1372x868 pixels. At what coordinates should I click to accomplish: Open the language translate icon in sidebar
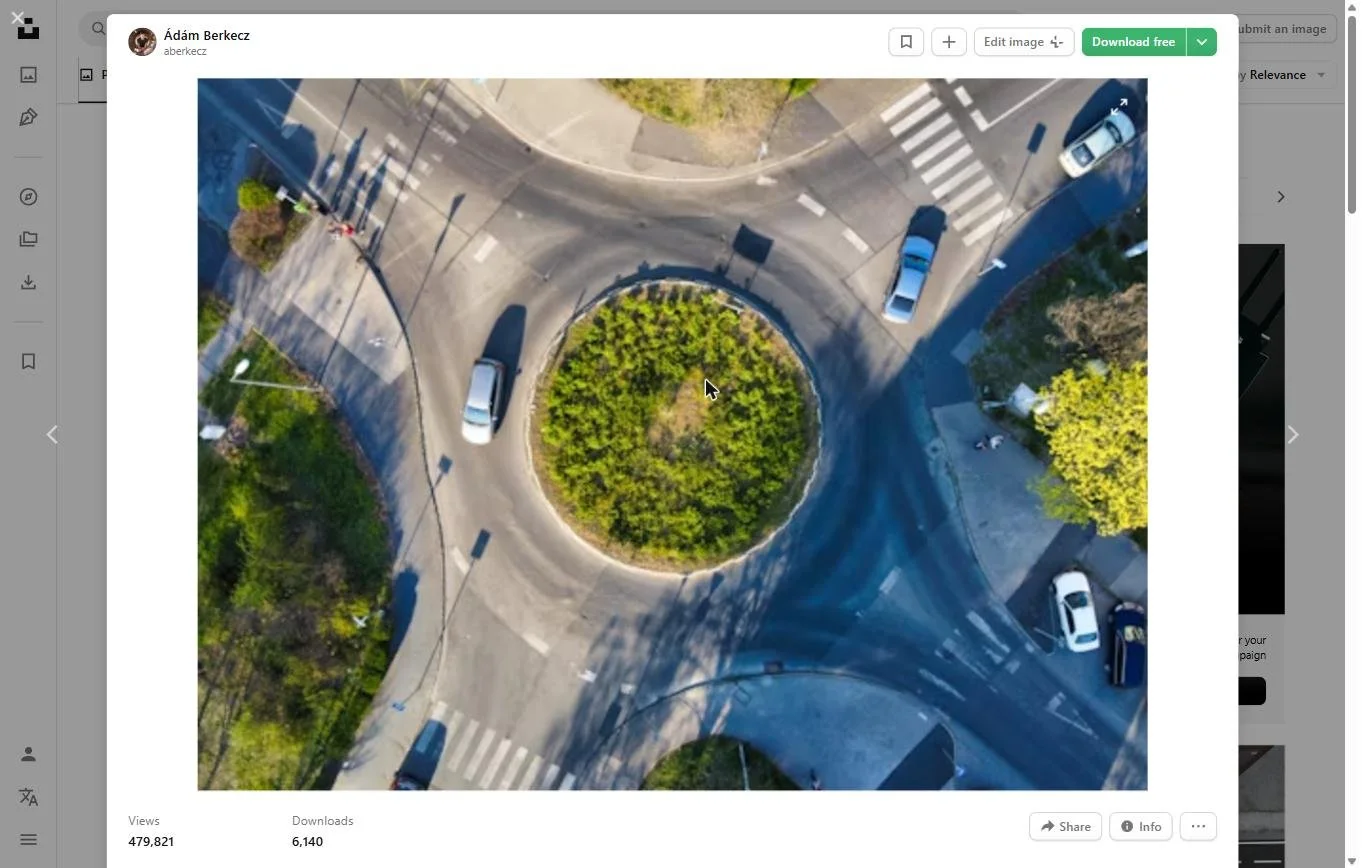point(29,797)
